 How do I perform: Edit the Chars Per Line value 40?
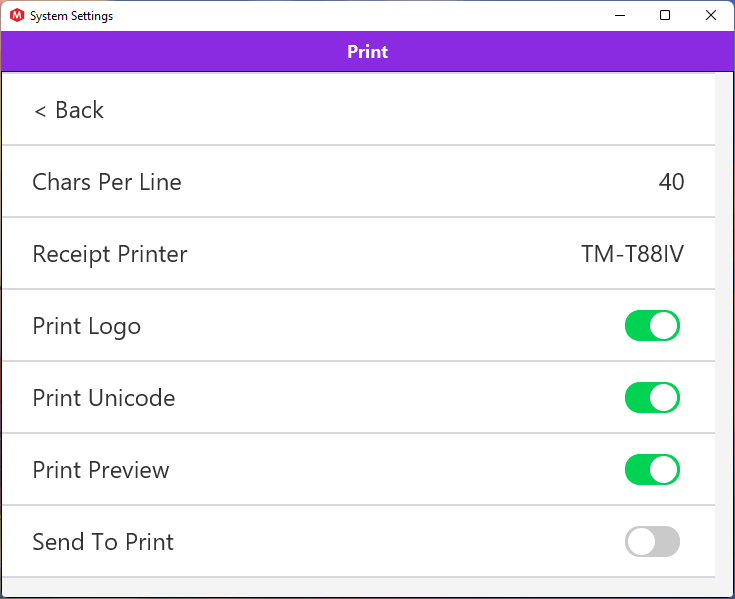click(671, 182)
